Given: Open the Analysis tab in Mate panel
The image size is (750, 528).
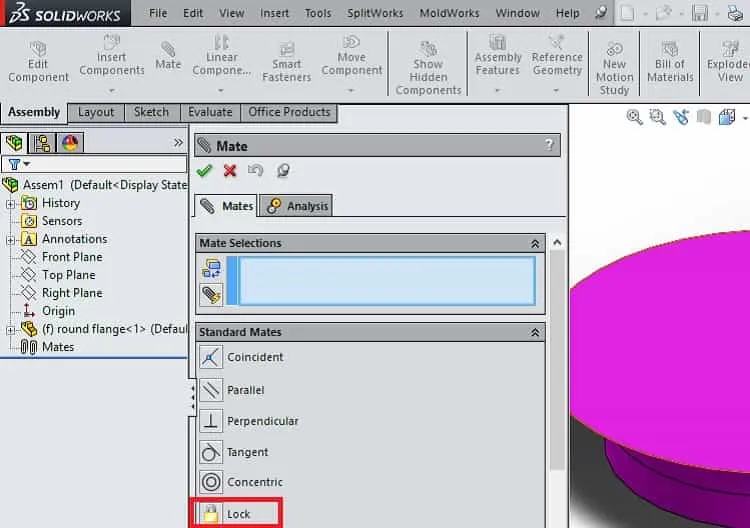Looking at the screenshot, I should (296, 206).
